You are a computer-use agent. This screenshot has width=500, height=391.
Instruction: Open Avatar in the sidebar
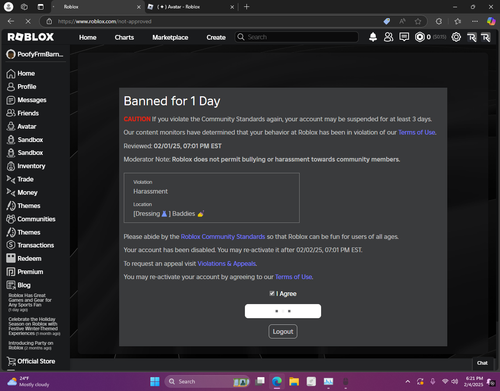point(21,126)
